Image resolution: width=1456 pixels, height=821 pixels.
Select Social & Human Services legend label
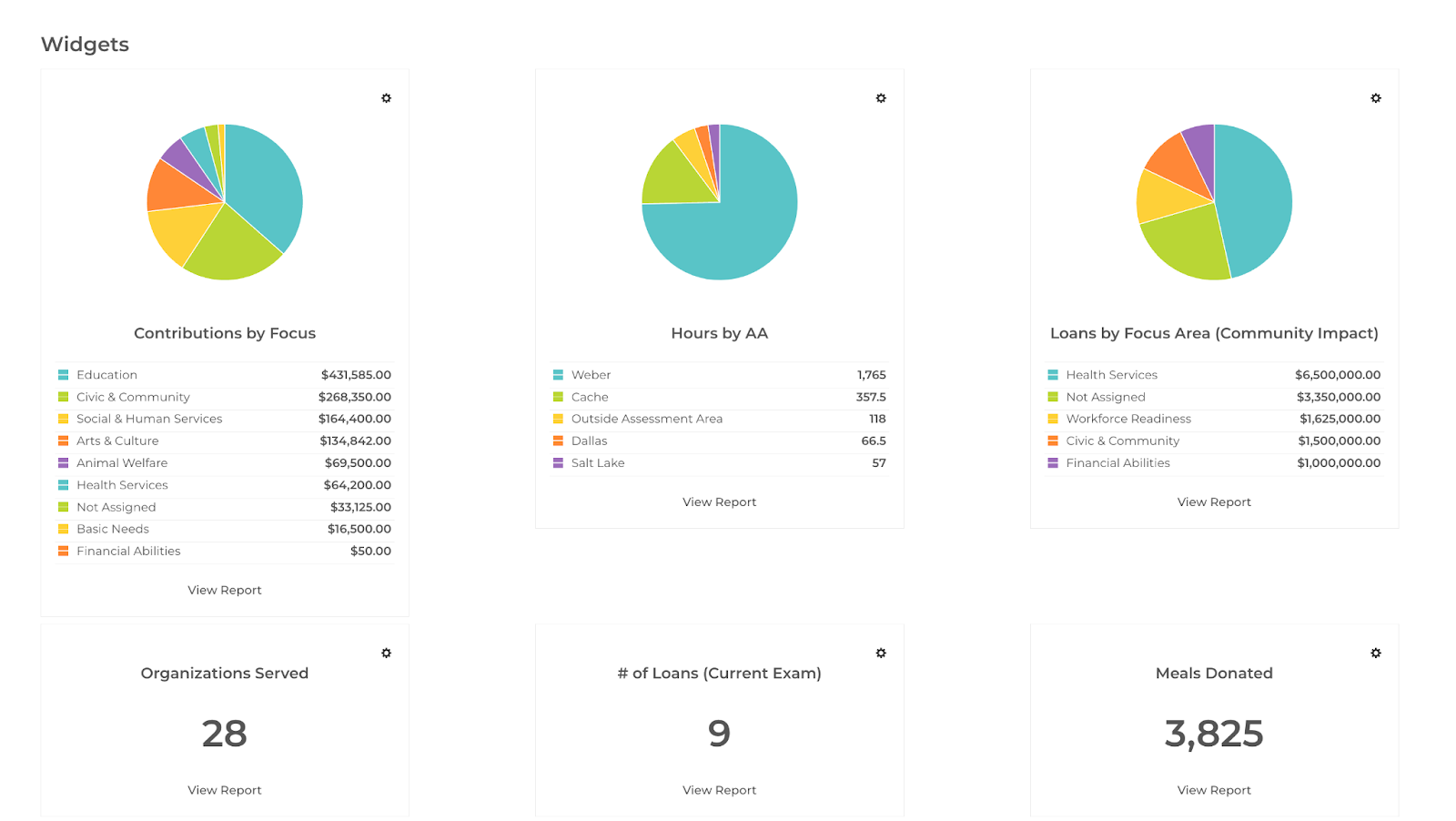click(149, 419)
